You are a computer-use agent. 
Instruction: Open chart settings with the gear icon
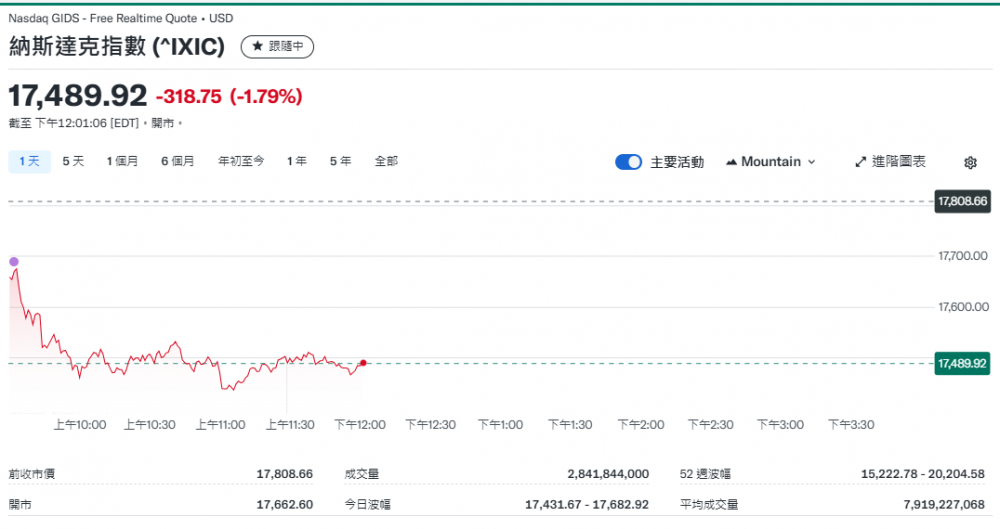pos(969,162)
